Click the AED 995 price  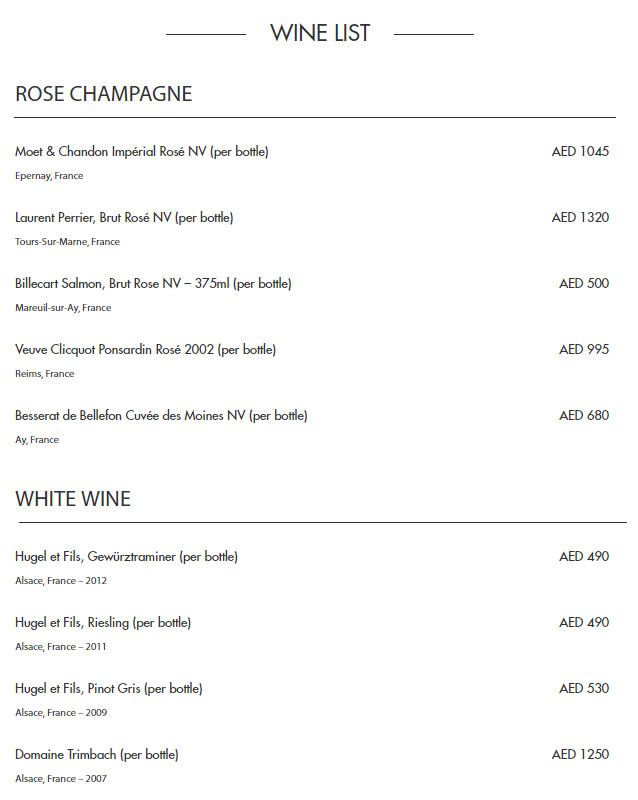[584, 350]
